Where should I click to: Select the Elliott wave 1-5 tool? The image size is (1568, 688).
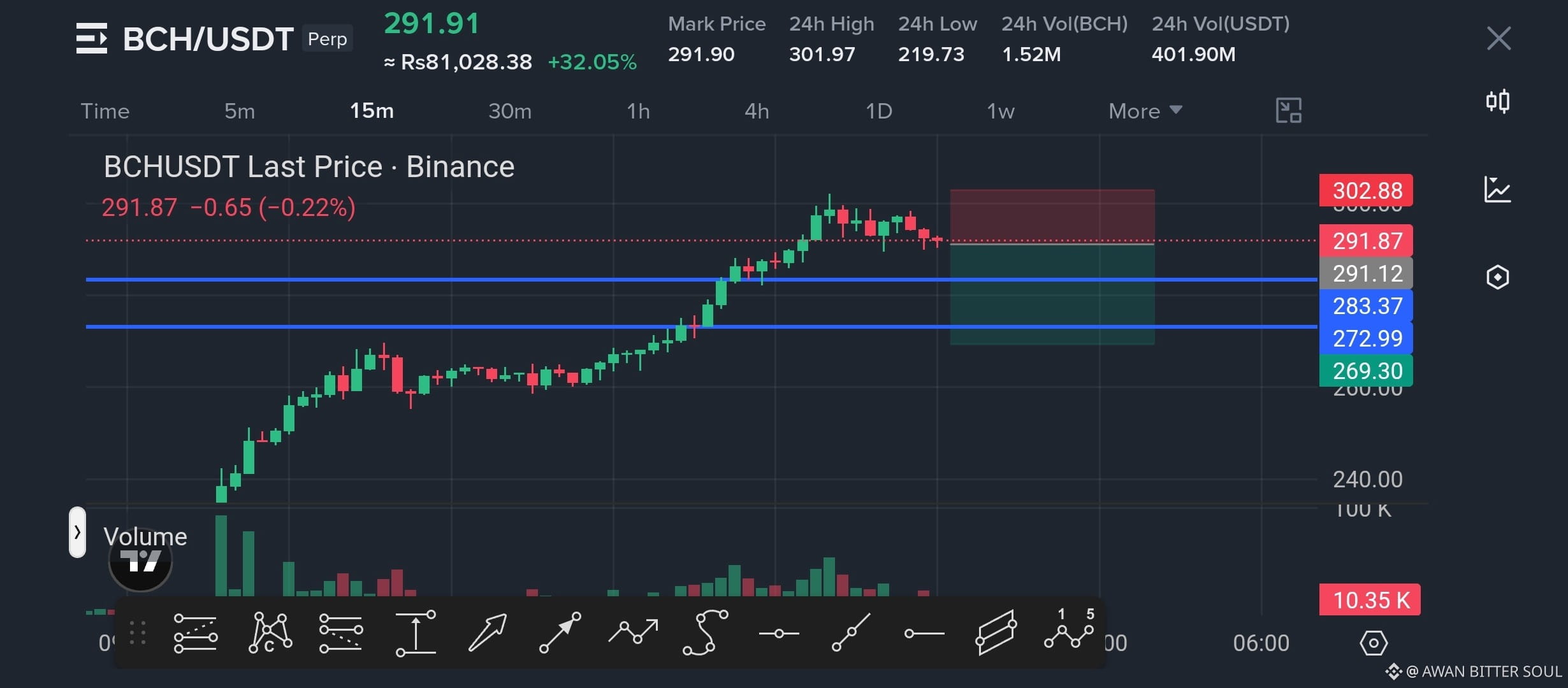(x=1070, y=629)
